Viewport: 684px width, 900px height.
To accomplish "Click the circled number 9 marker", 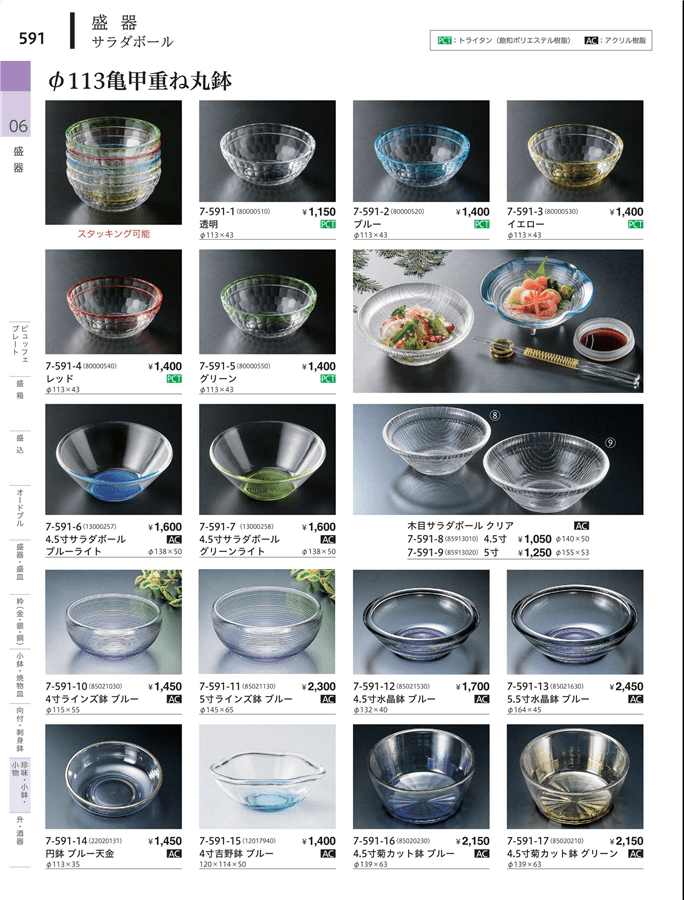I will coord(610,443).
